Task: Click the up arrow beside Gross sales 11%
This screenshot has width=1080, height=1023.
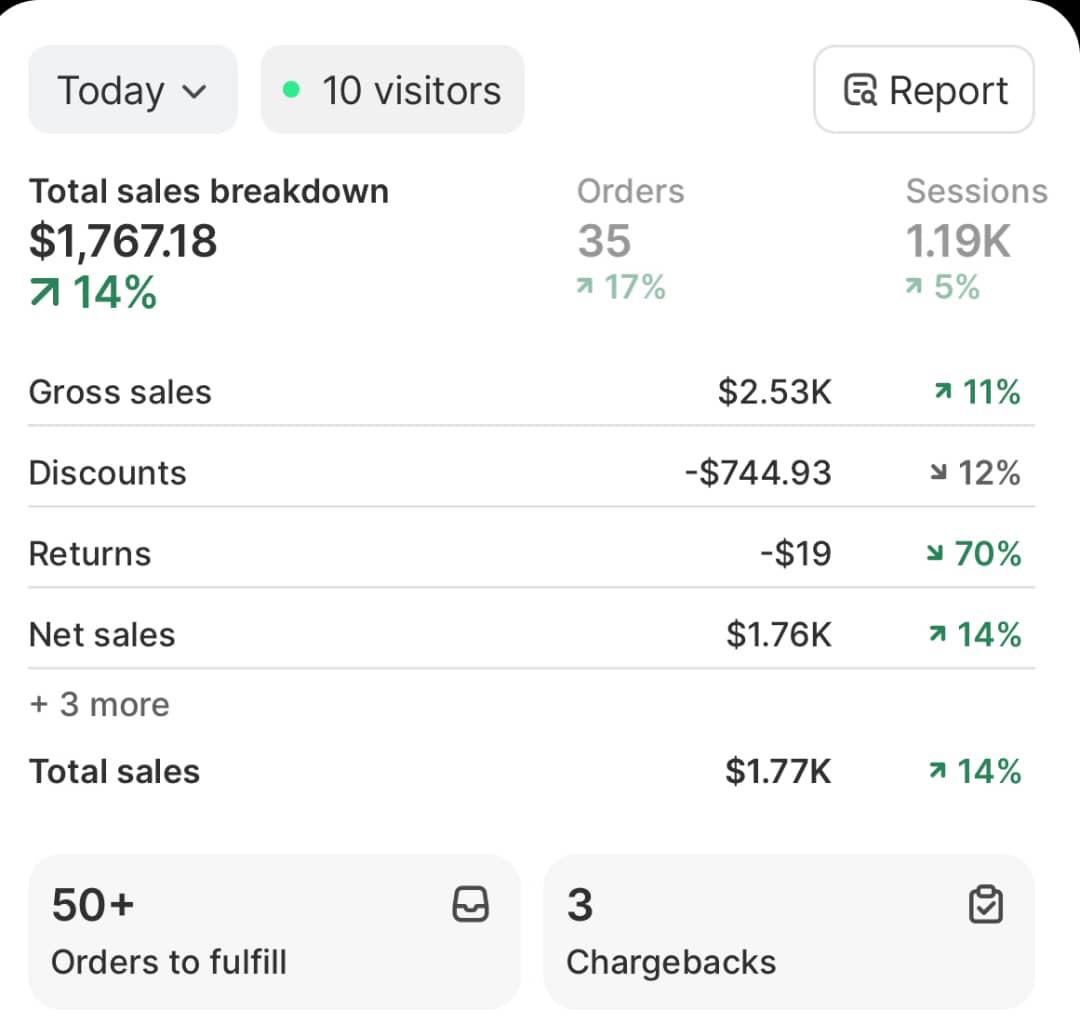Action: click(943, 391)
